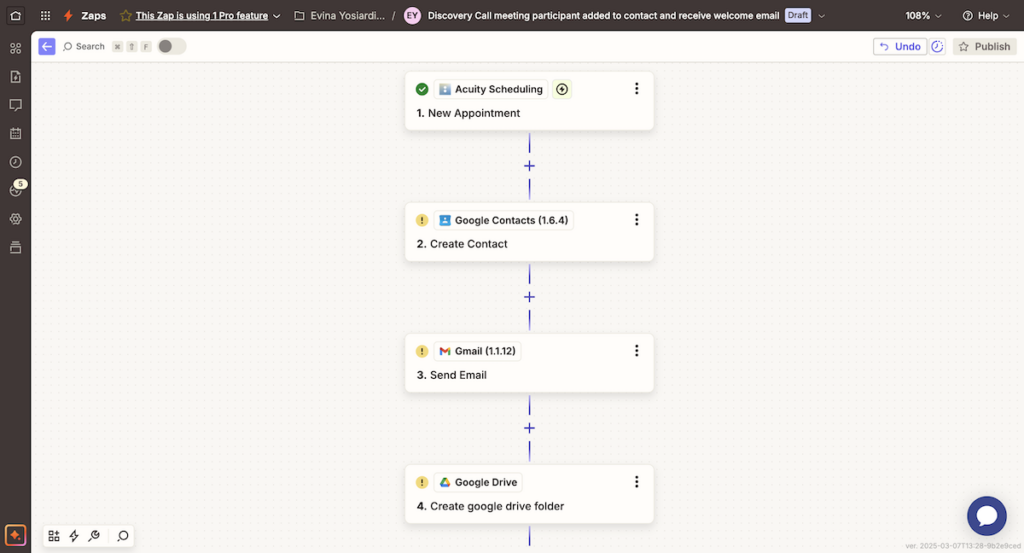Screen dimensions: 1024x553
Task: Click the back arrow button
Action: [47, 46]
